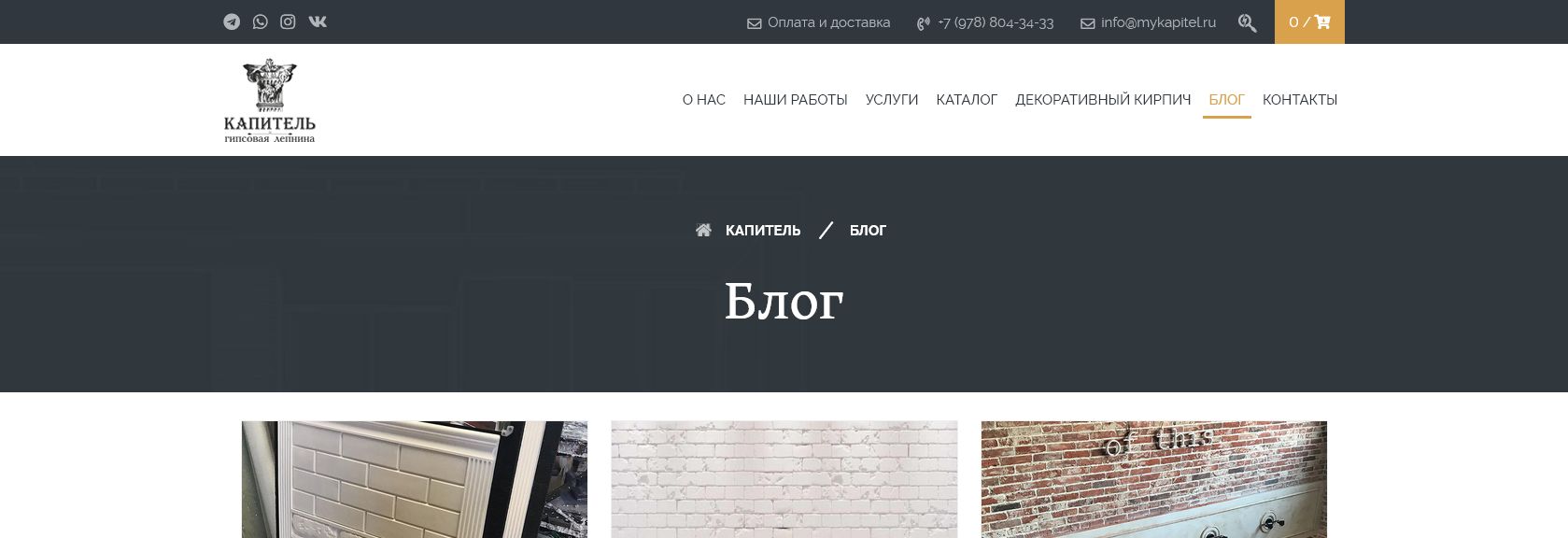
Task: Open the WhatsApp social icon
Action: 260,21
